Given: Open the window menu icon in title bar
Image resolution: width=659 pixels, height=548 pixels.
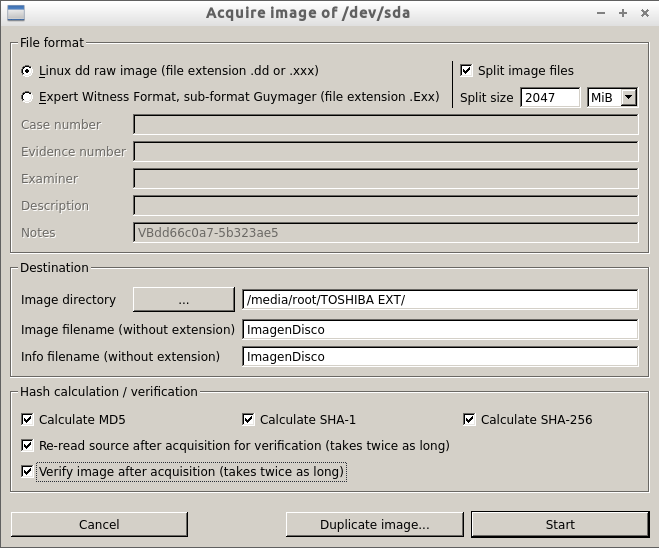Looking at the screenshot, I should (x=16, y=13).
